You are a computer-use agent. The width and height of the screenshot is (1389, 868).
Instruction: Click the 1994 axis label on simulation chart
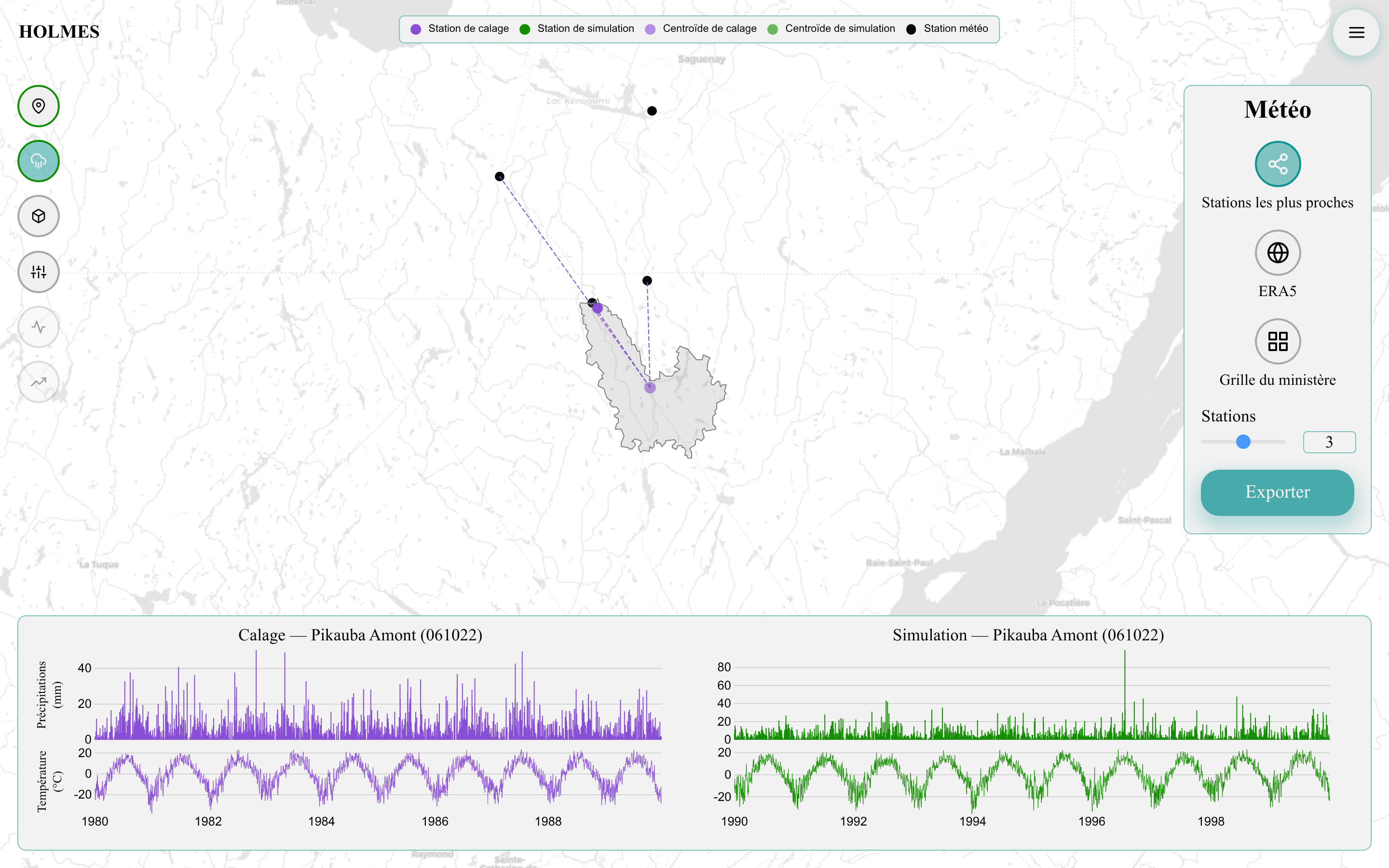point(972,822)
